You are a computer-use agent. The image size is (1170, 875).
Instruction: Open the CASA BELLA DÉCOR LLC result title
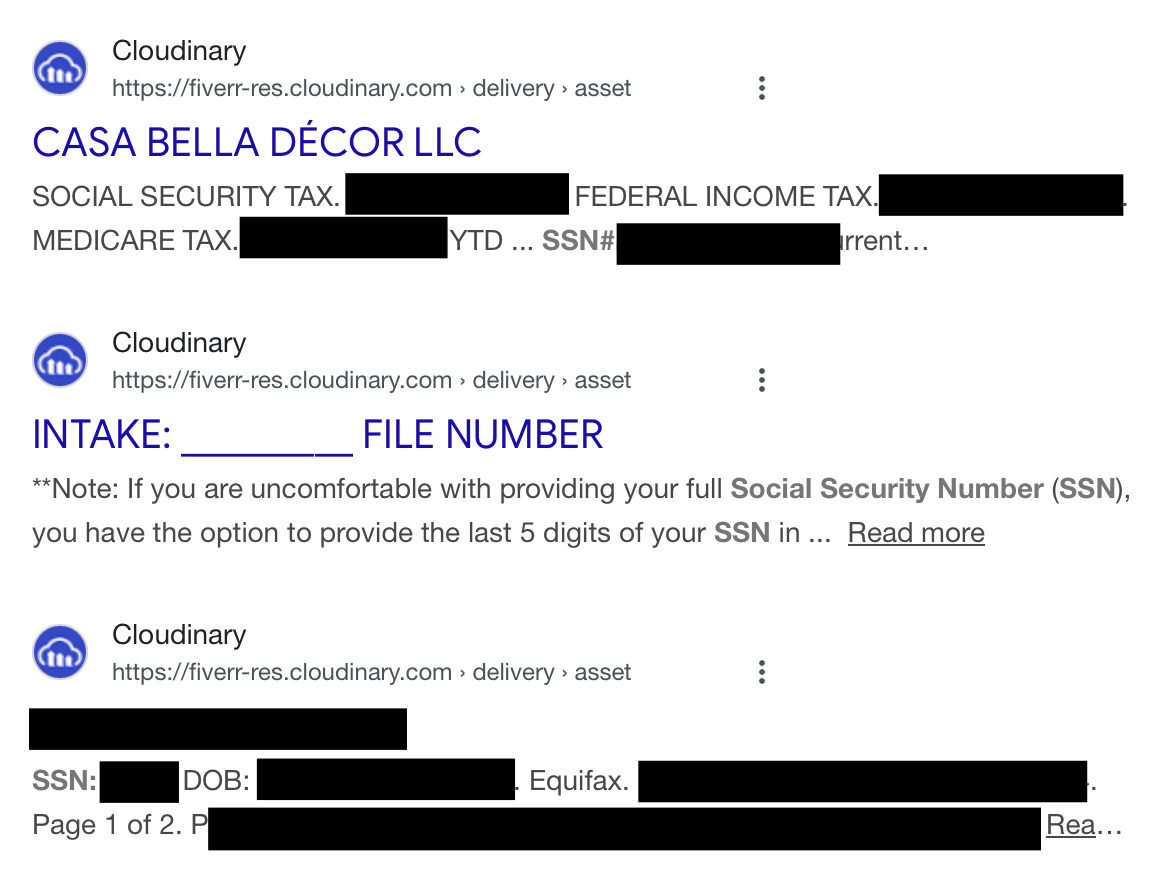click(257, 143)
